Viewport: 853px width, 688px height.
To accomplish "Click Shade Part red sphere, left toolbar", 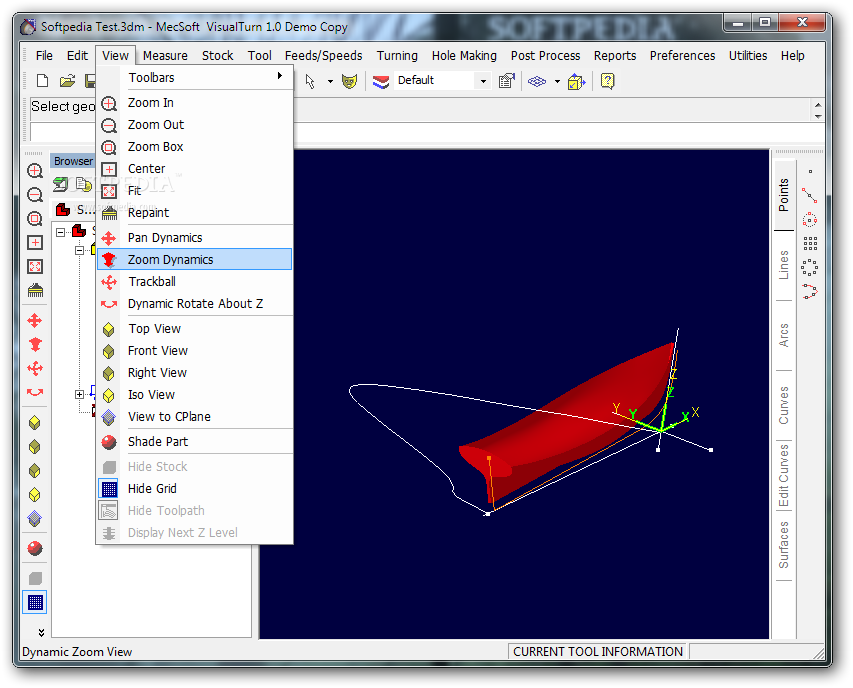I will point(35,548).
